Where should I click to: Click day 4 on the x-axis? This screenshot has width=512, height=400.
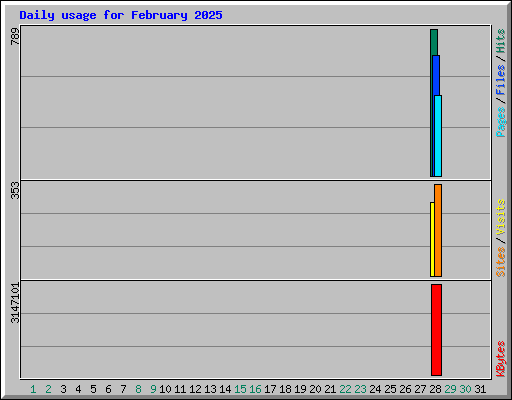tap(78, 389)
